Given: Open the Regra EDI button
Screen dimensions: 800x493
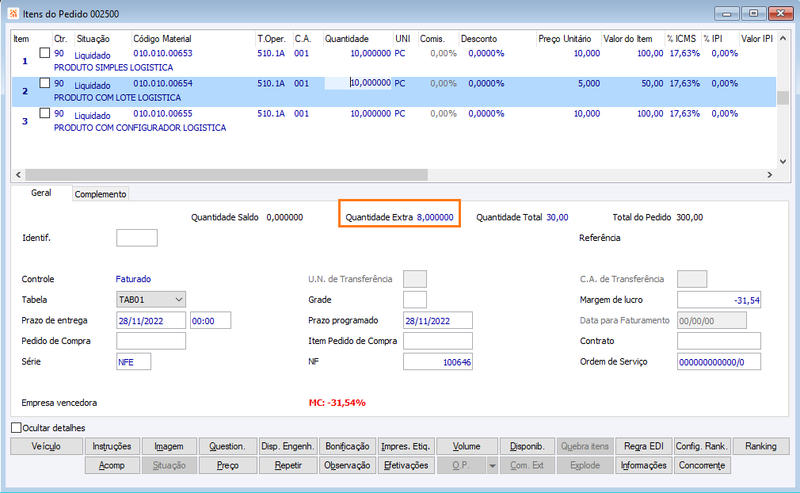Looking at the screenshot, I should pos(644,446).
